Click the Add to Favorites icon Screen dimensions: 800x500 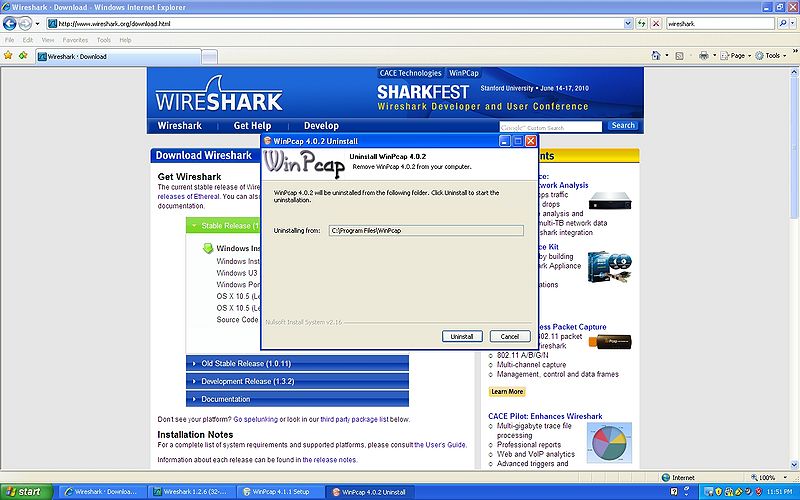click(23, 55)
